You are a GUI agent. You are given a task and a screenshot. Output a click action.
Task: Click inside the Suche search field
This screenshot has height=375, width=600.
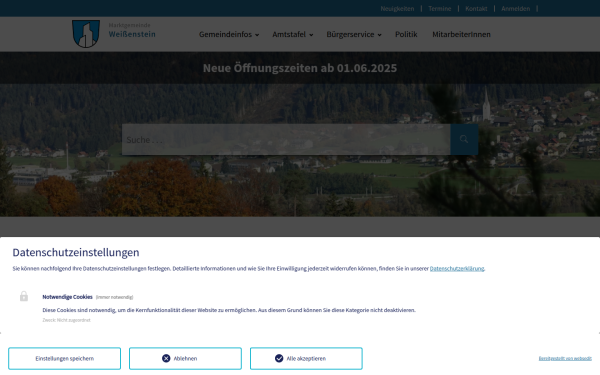point(286,139)
